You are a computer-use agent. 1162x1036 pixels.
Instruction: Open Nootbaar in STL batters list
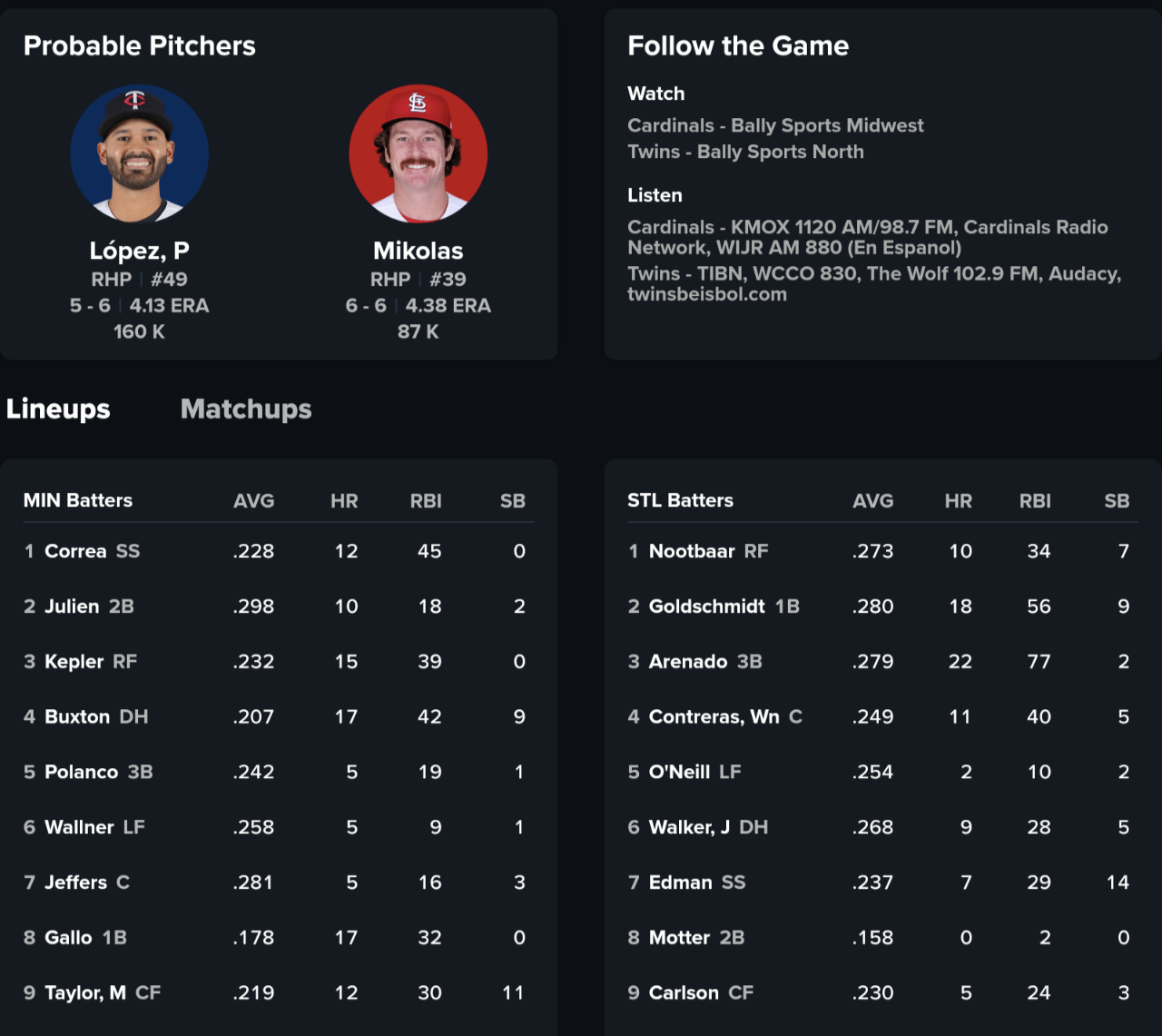(692, 551)
